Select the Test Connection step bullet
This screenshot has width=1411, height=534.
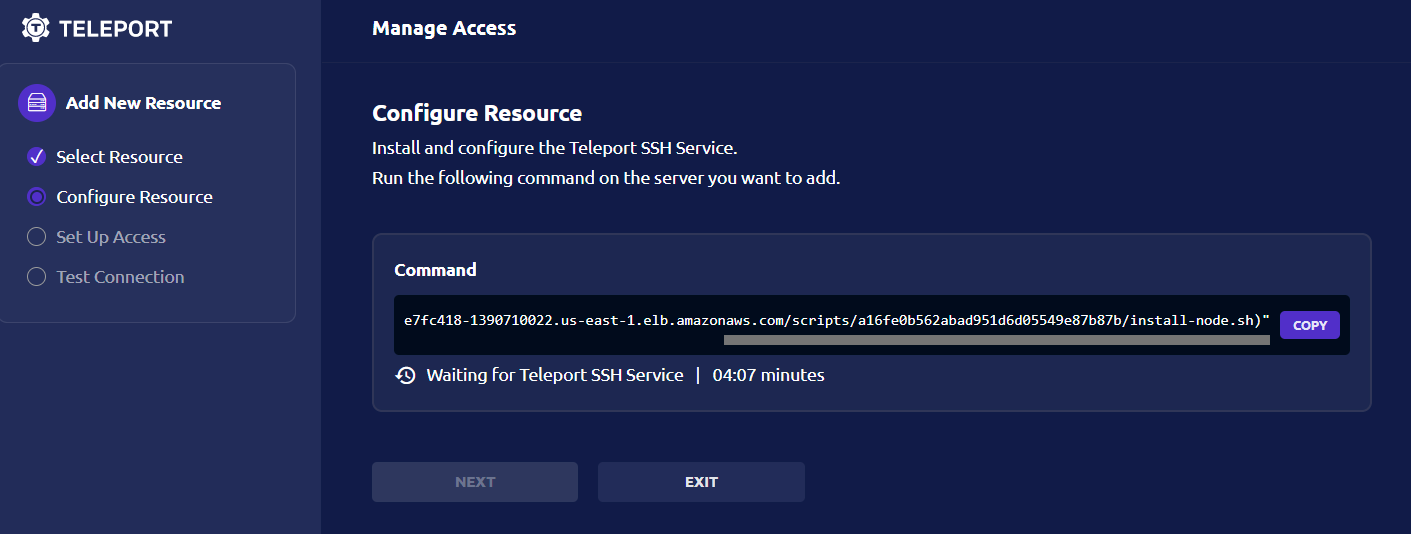37,277
